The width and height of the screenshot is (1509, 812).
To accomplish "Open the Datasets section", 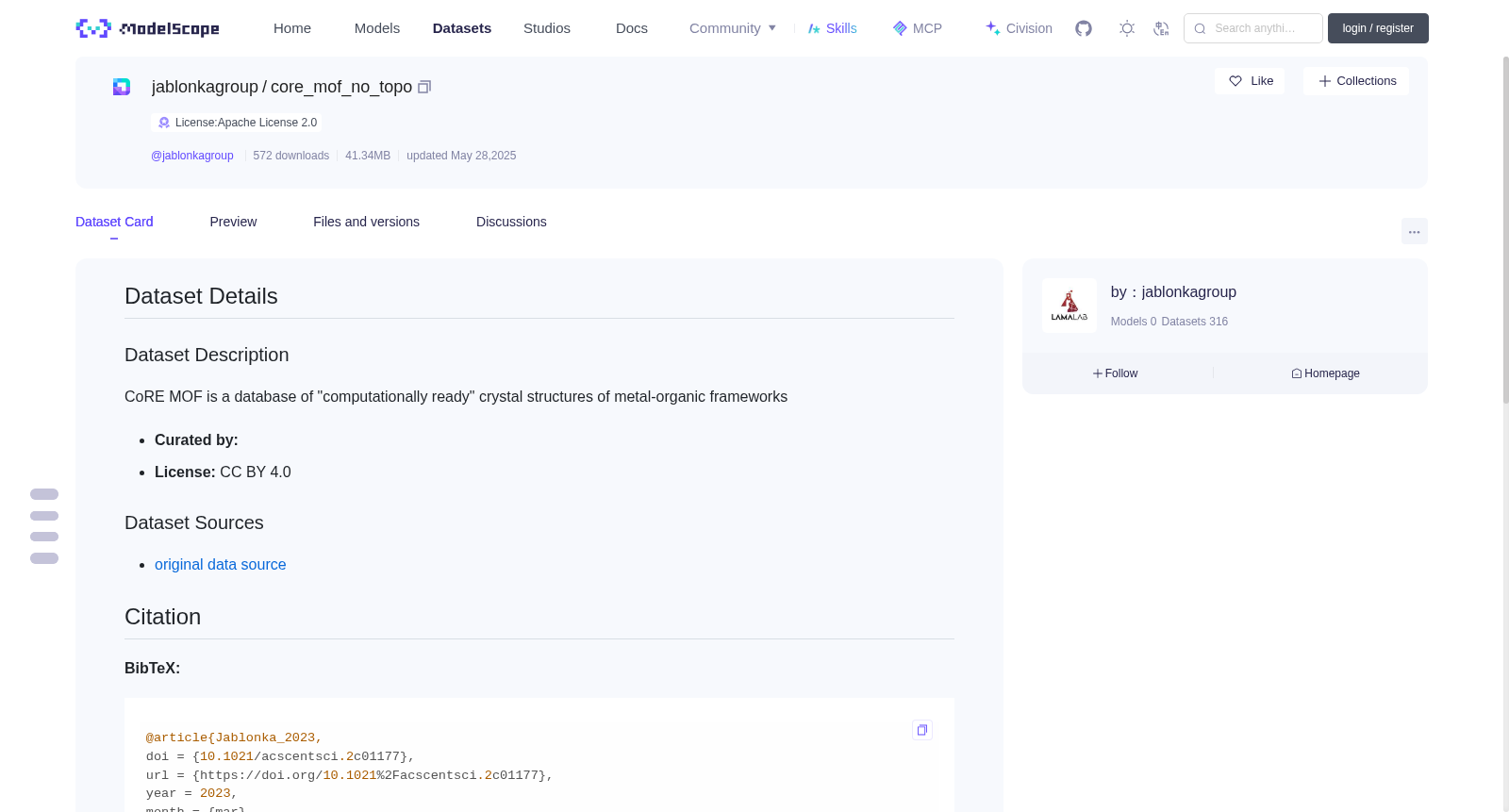I will coord(462,28).
